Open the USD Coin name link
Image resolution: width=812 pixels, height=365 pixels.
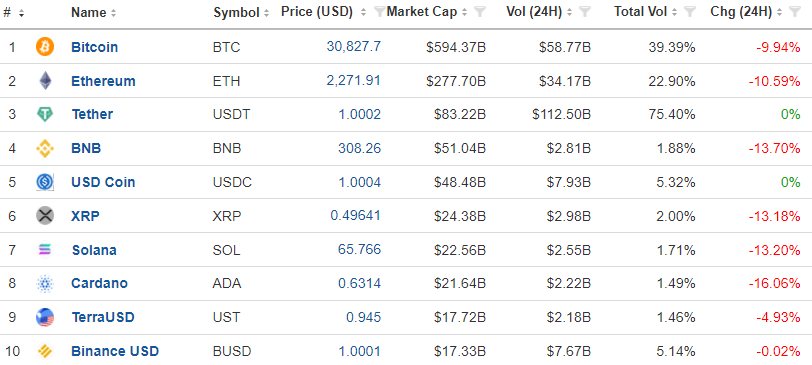(103, 182)
